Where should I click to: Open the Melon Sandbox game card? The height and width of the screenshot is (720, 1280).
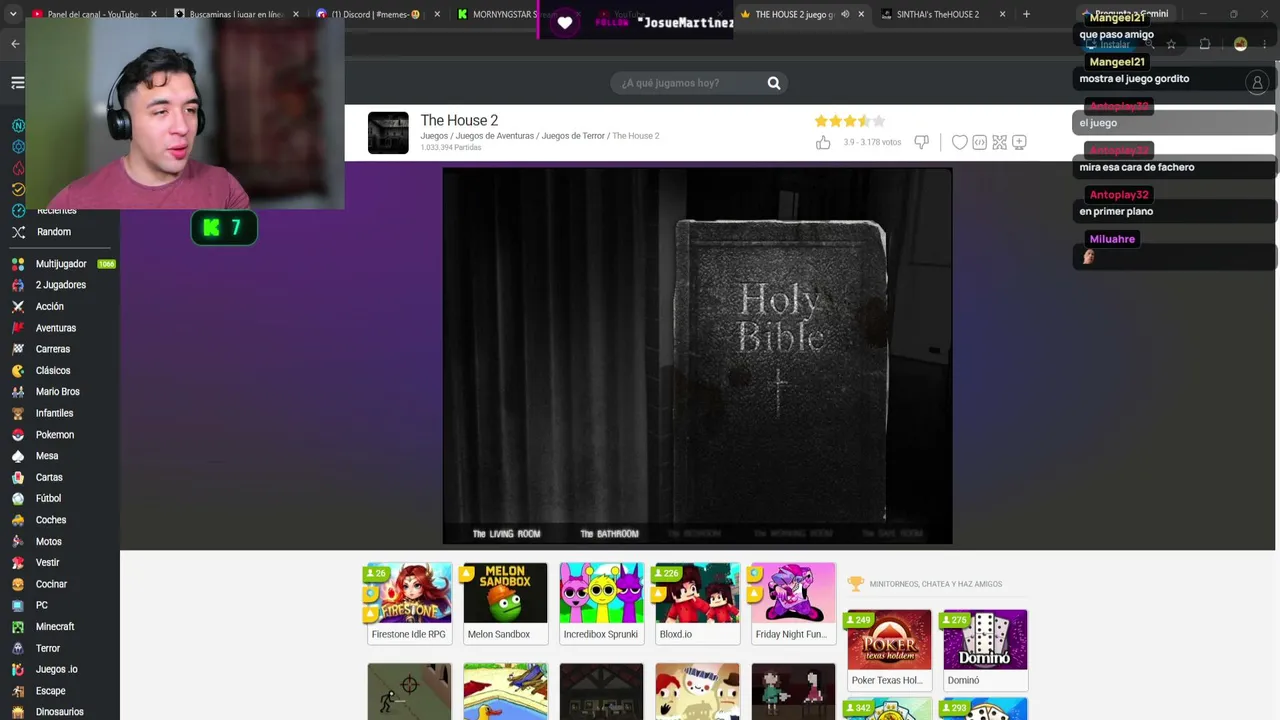click(x=505, y=604)
